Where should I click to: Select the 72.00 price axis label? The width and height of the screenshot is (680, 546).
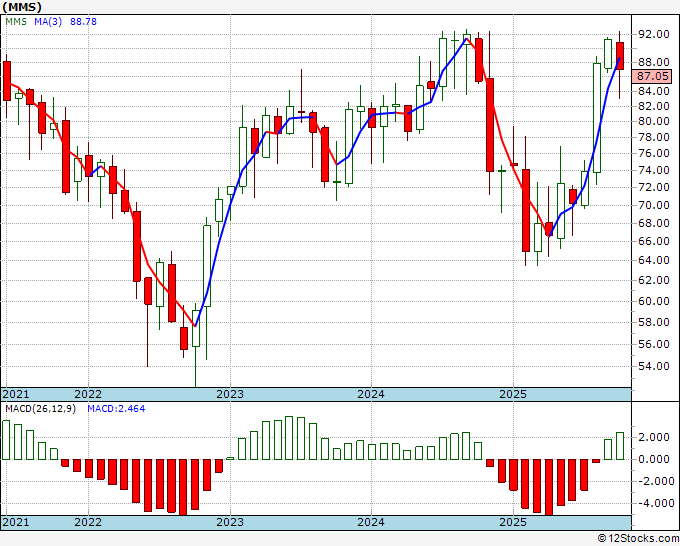coord(653,187)
